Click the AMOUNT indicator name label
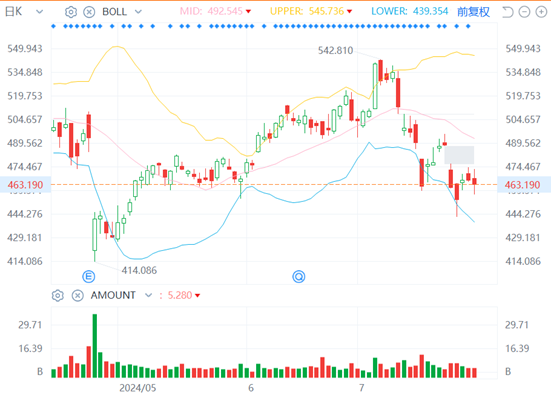551x395 pixels. [113, 295]
